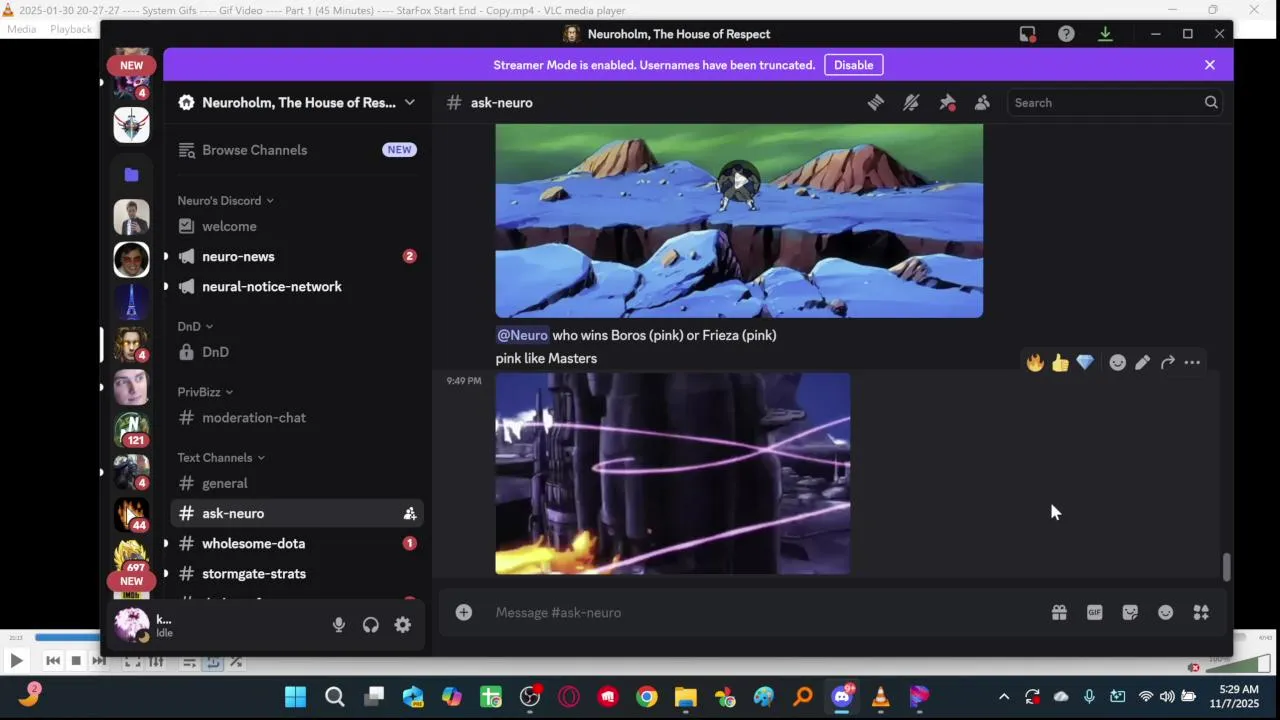This screenshot has width=1280, height=720.
Task: Click the create invite icon on ask-neuro
Action: (410, 513)
